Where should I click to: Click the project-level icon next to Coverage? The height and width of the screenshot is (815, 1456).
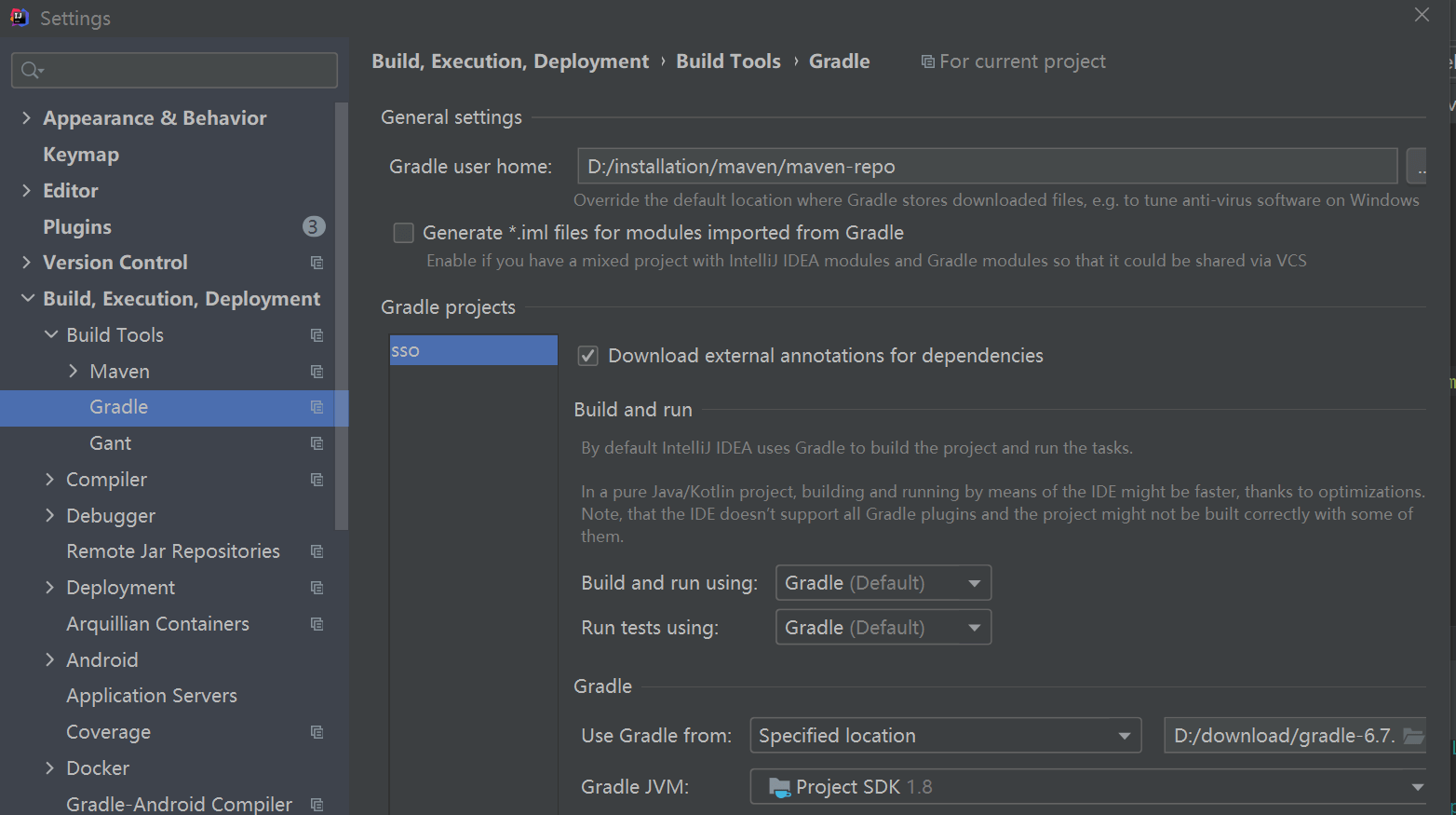coord(317,732)
